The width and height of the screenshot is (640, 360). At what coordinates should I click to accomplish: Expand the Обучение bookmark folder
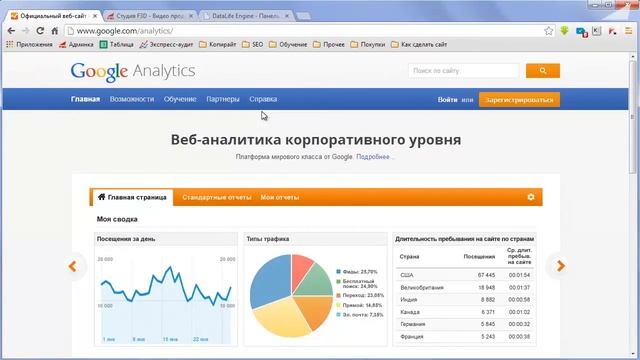coord(288,44)
